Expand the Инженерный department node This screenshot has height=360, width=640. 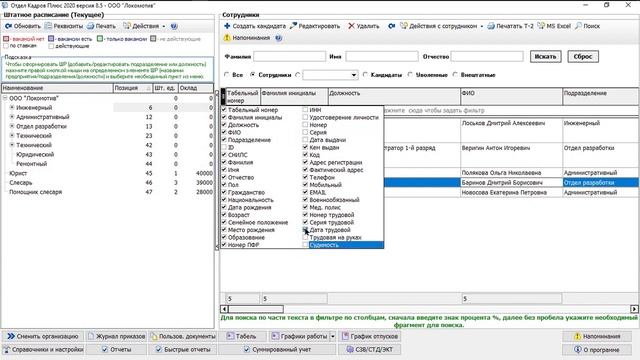point(12,107)
